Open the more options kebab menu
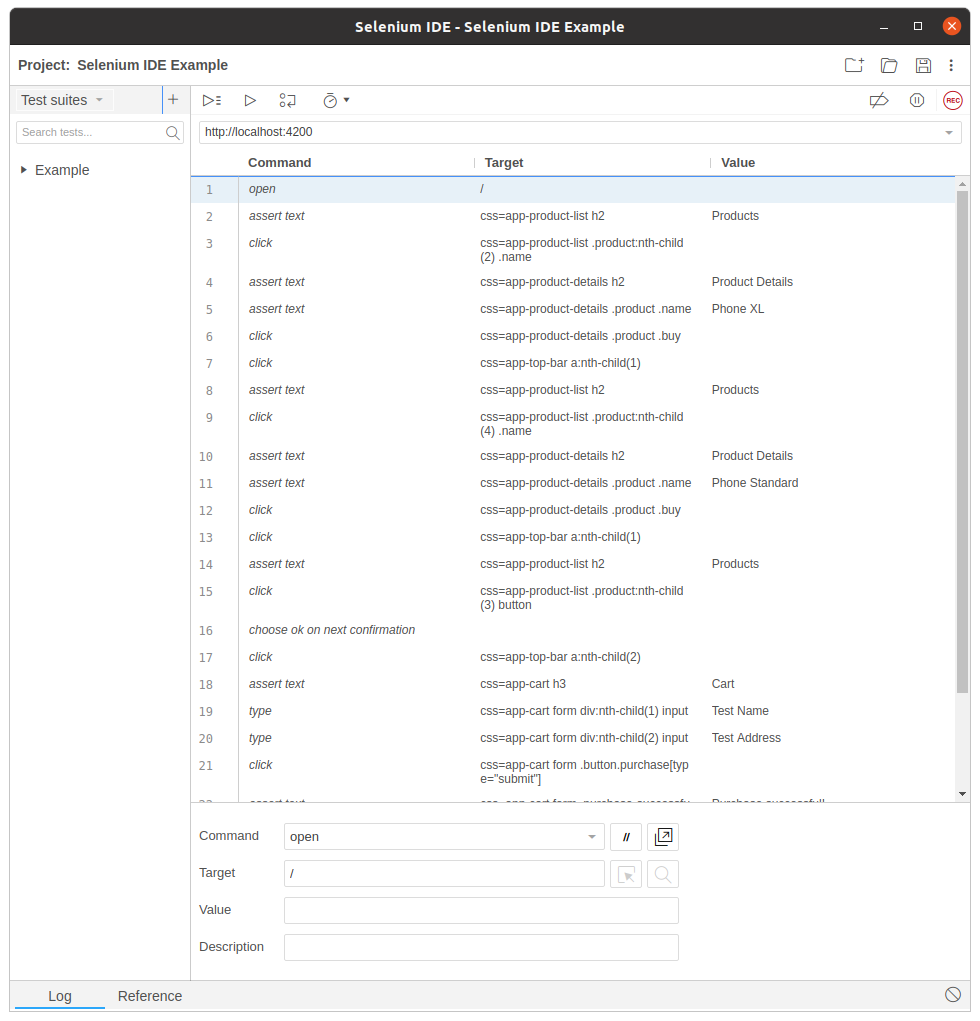This screenshot has width=980, height=1021. [x=951, y=65]
